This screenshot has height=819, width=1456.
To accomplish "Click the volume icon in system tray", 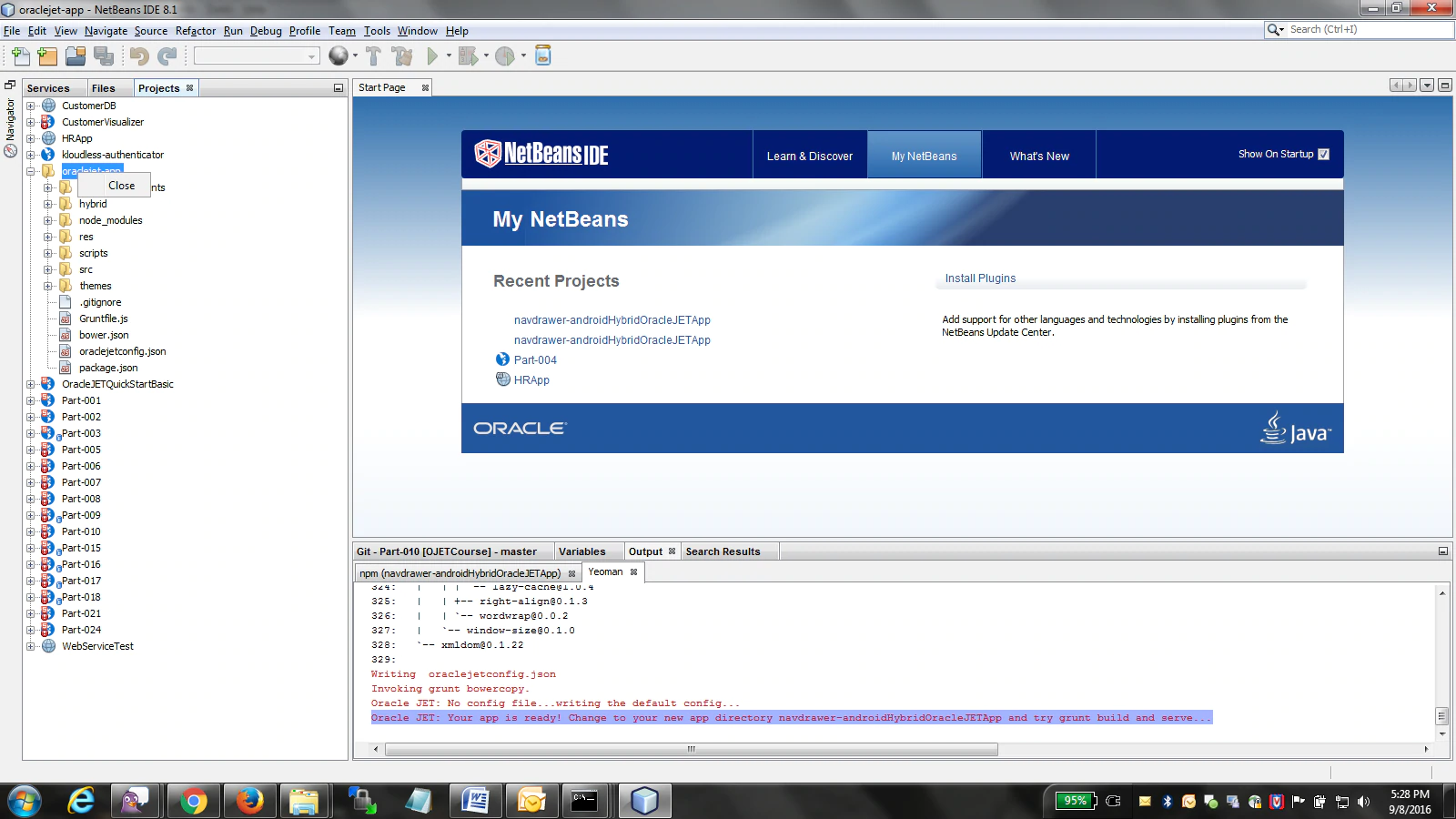I will 1363,802.
